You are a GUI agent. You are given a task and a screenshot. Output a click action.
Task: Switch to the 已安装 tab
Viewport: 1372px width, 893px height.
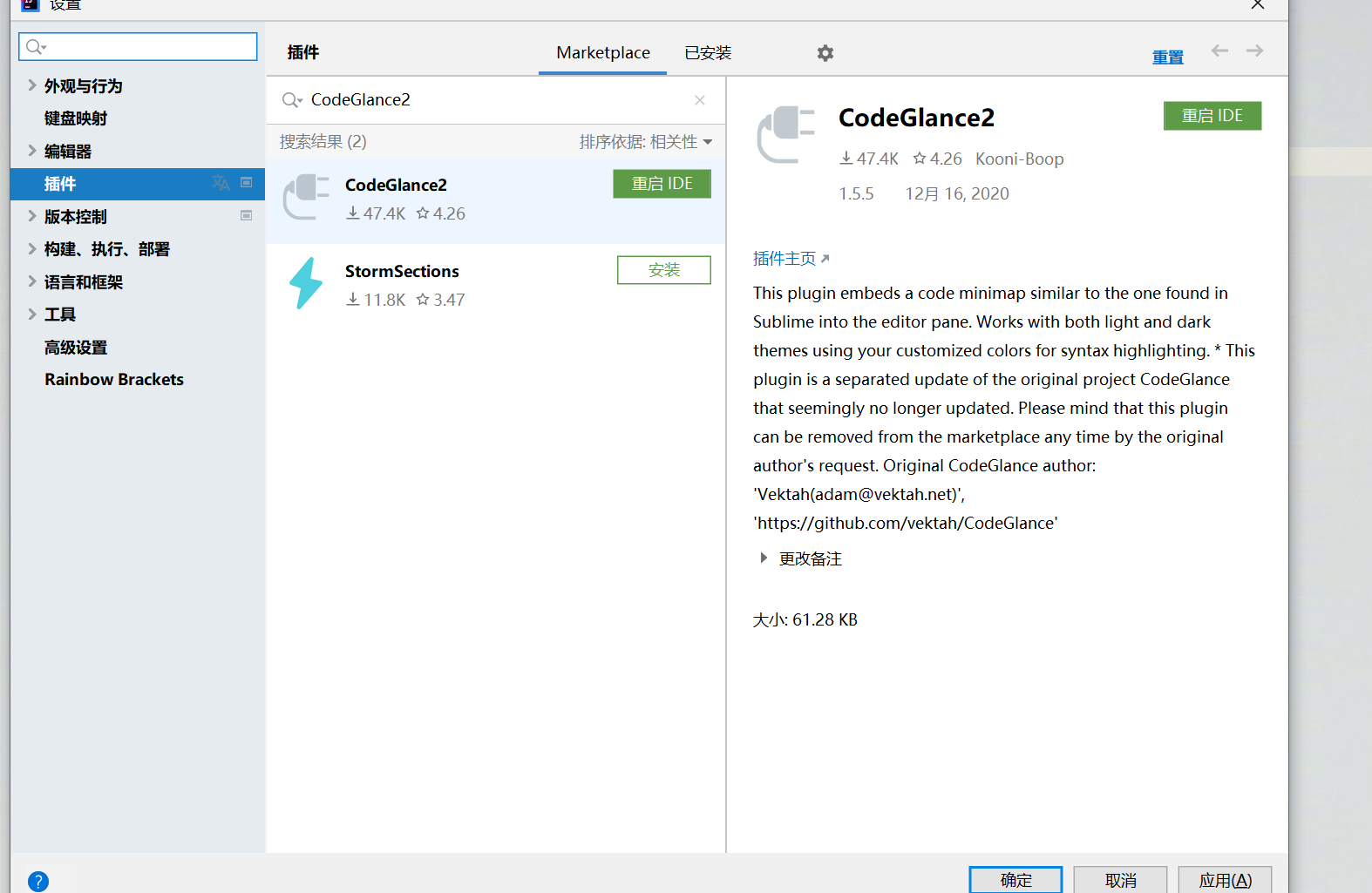[x=708, y=53]
